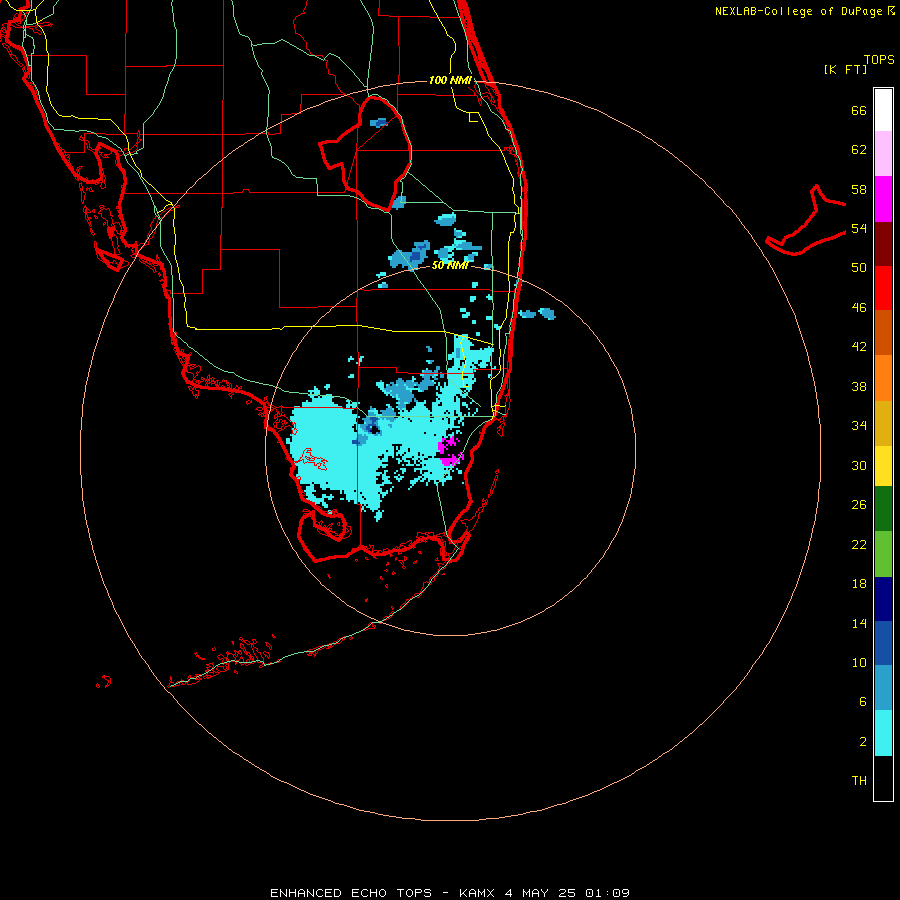Select the magenta legend swatch
Screen dimensions: 900x900
(x=883, y=199)
